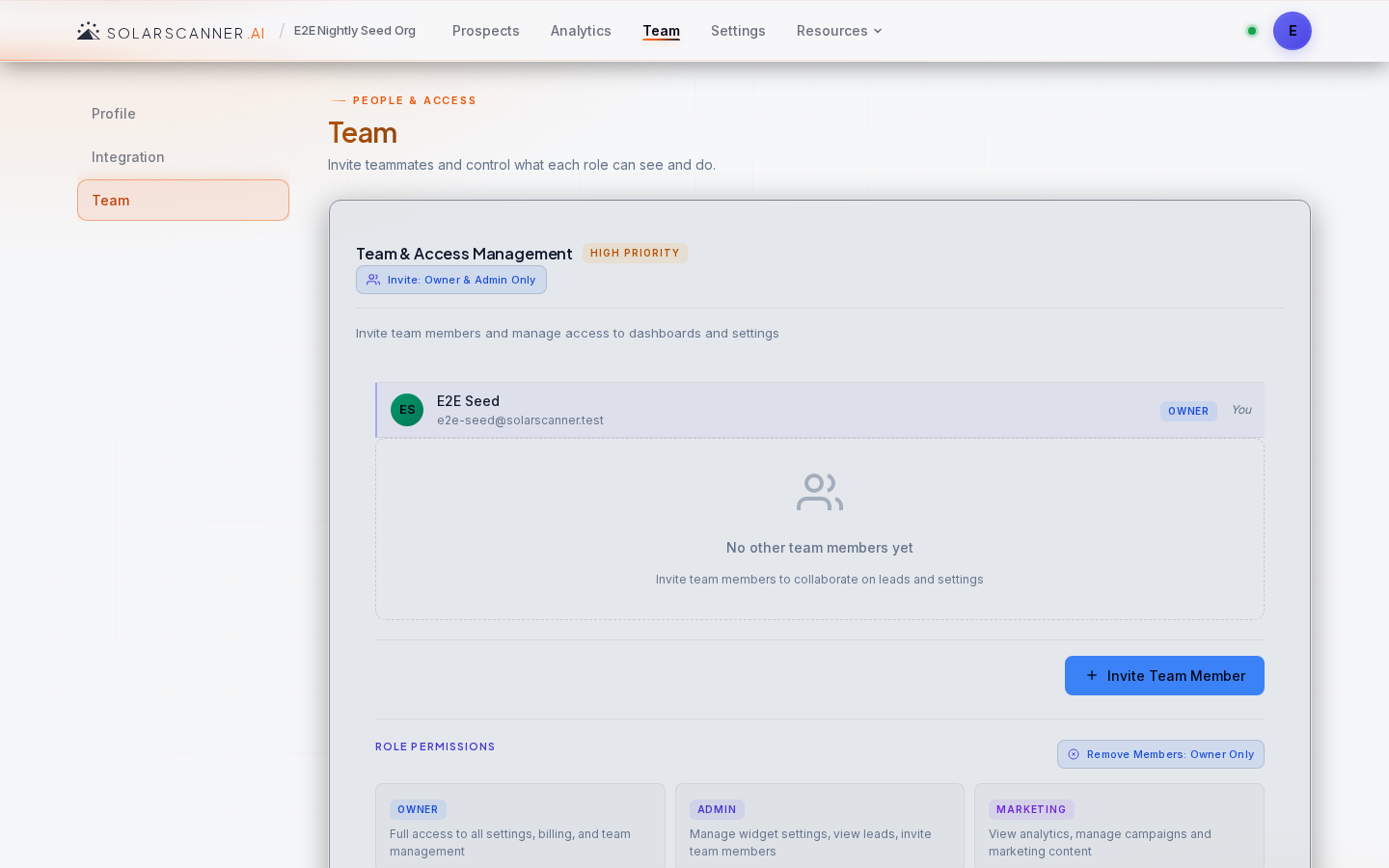Click E2E Nightly Seed Org breadcrumb
The image size is (1389, 868).
(355, 31)
